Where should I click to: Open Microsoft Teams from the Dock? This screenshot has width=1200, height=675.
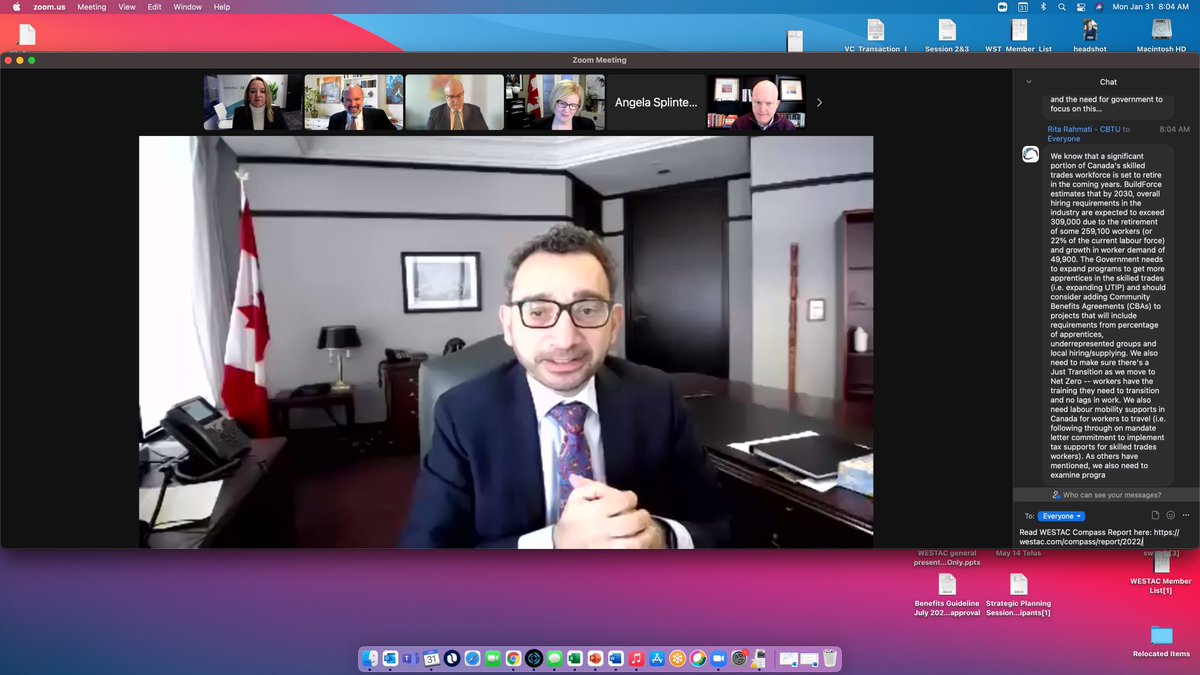click(x=410, y=658)
